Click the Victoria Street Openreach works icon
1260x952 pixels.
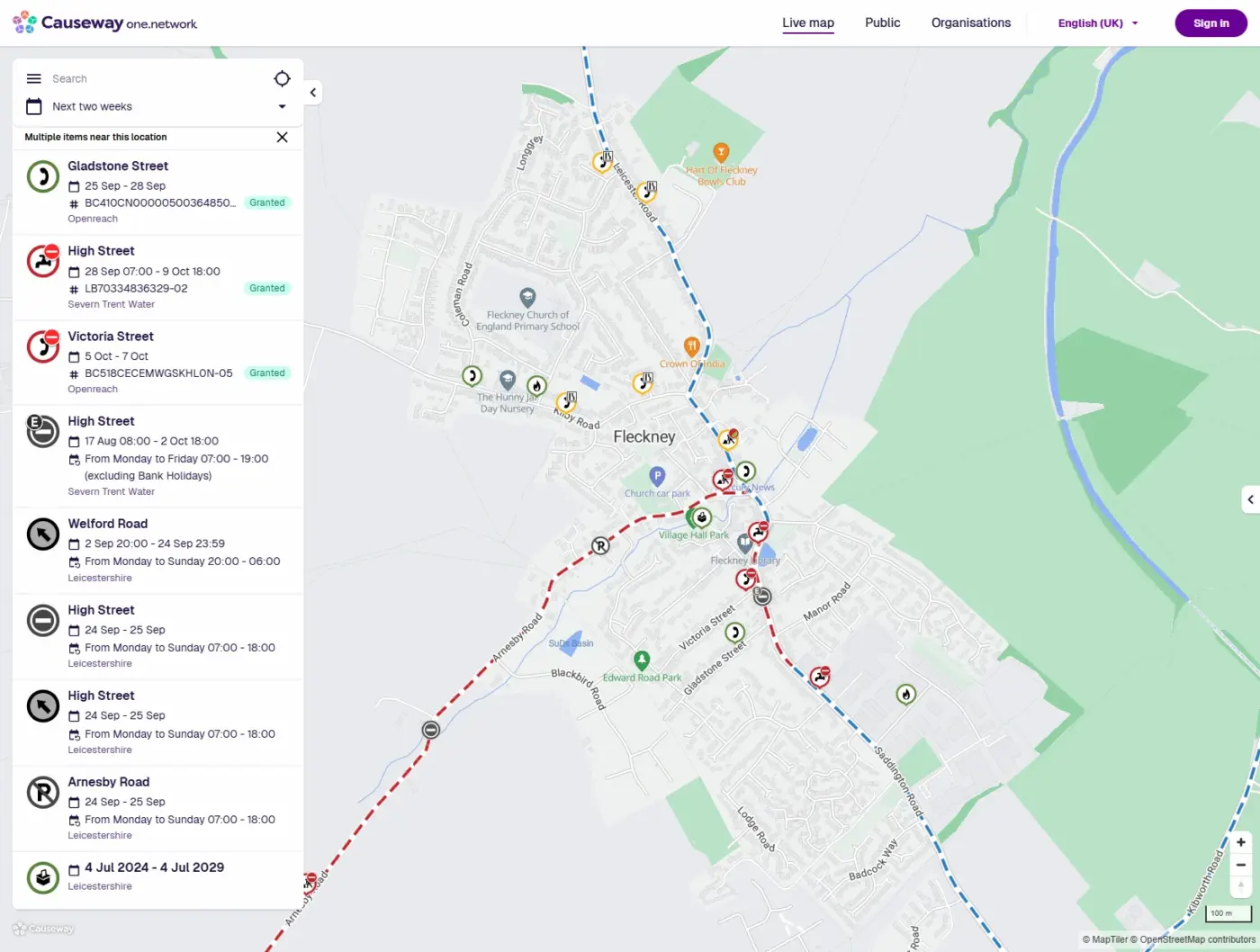(x=43, y=346)
